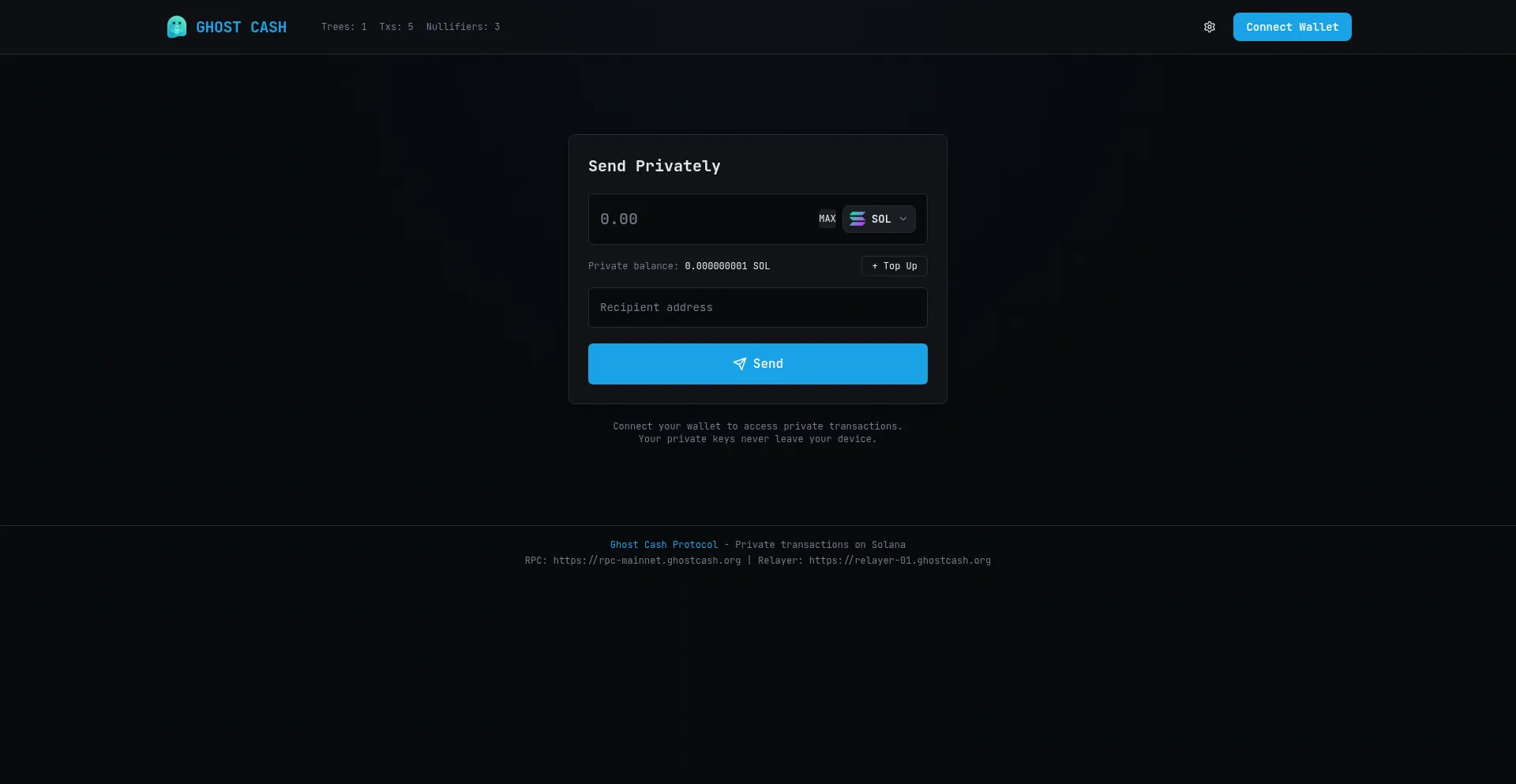Click the Top Up button
This screenshot has height=784, width=1516.
click(x=894, y=266)
